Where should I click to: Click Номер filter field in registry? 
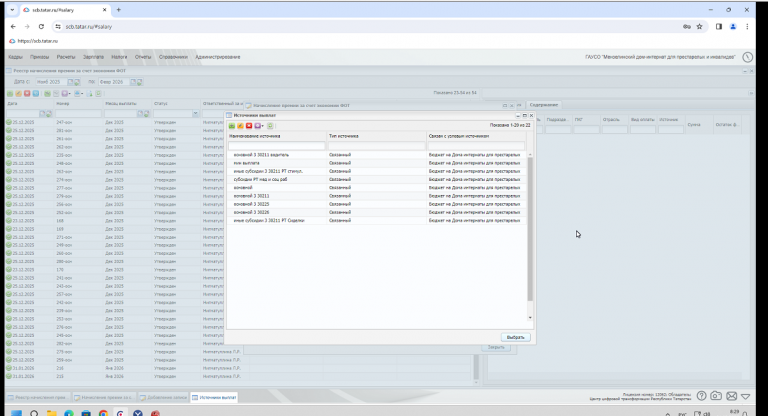[78, 114]
